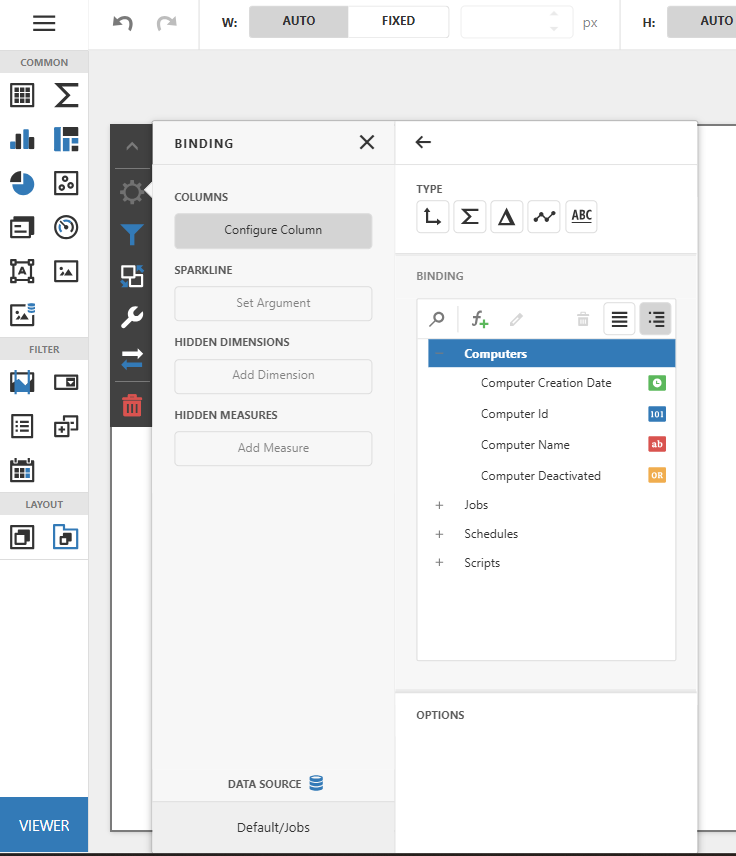Select Measure column type
The image size is (736, 856).
click(470, 217)
